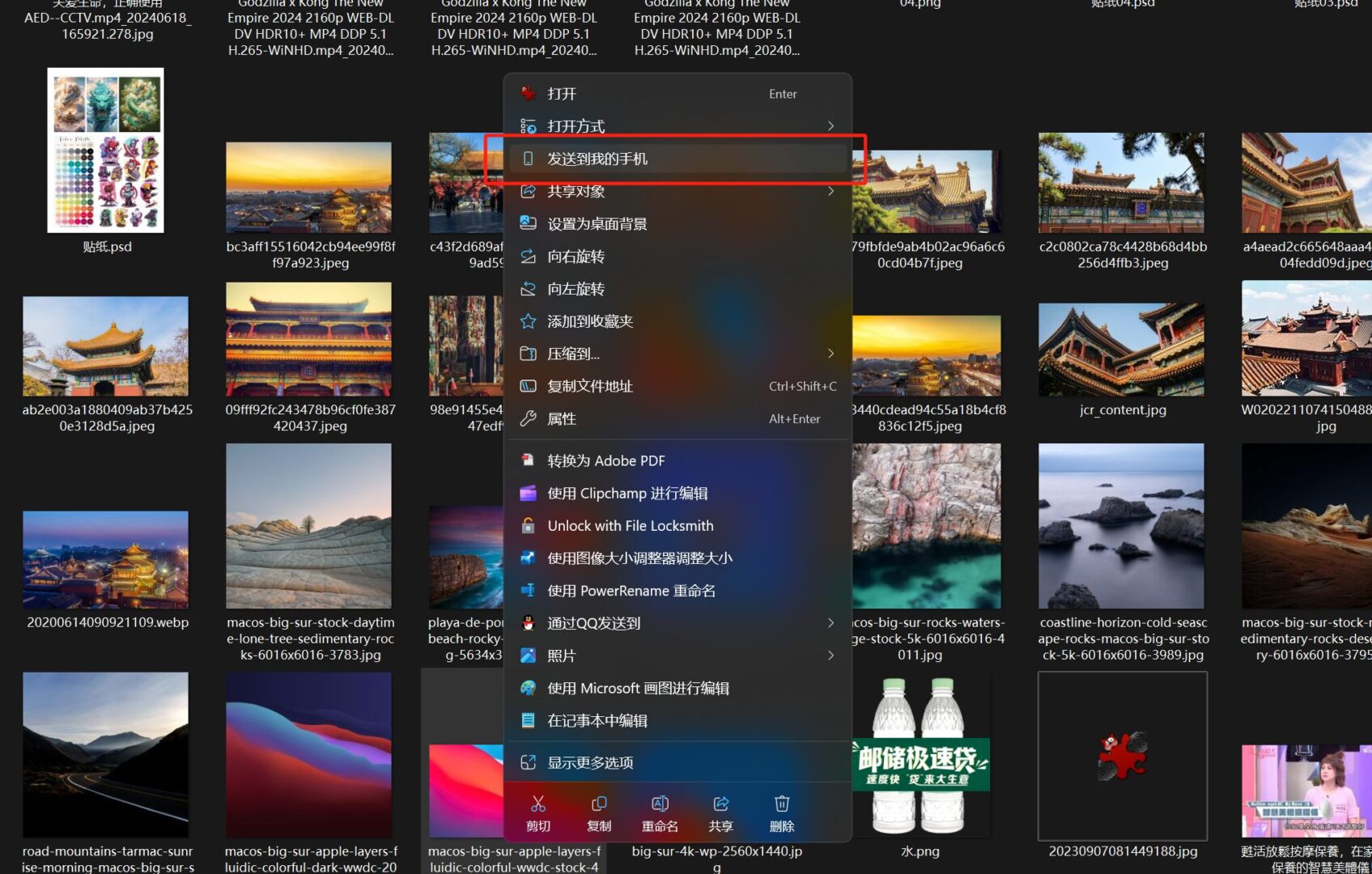This screenshot has width=1372, height=874.
Task: Click the File Locksmith padlock icon
Action: pyautogui.click(x=528, y=525)
